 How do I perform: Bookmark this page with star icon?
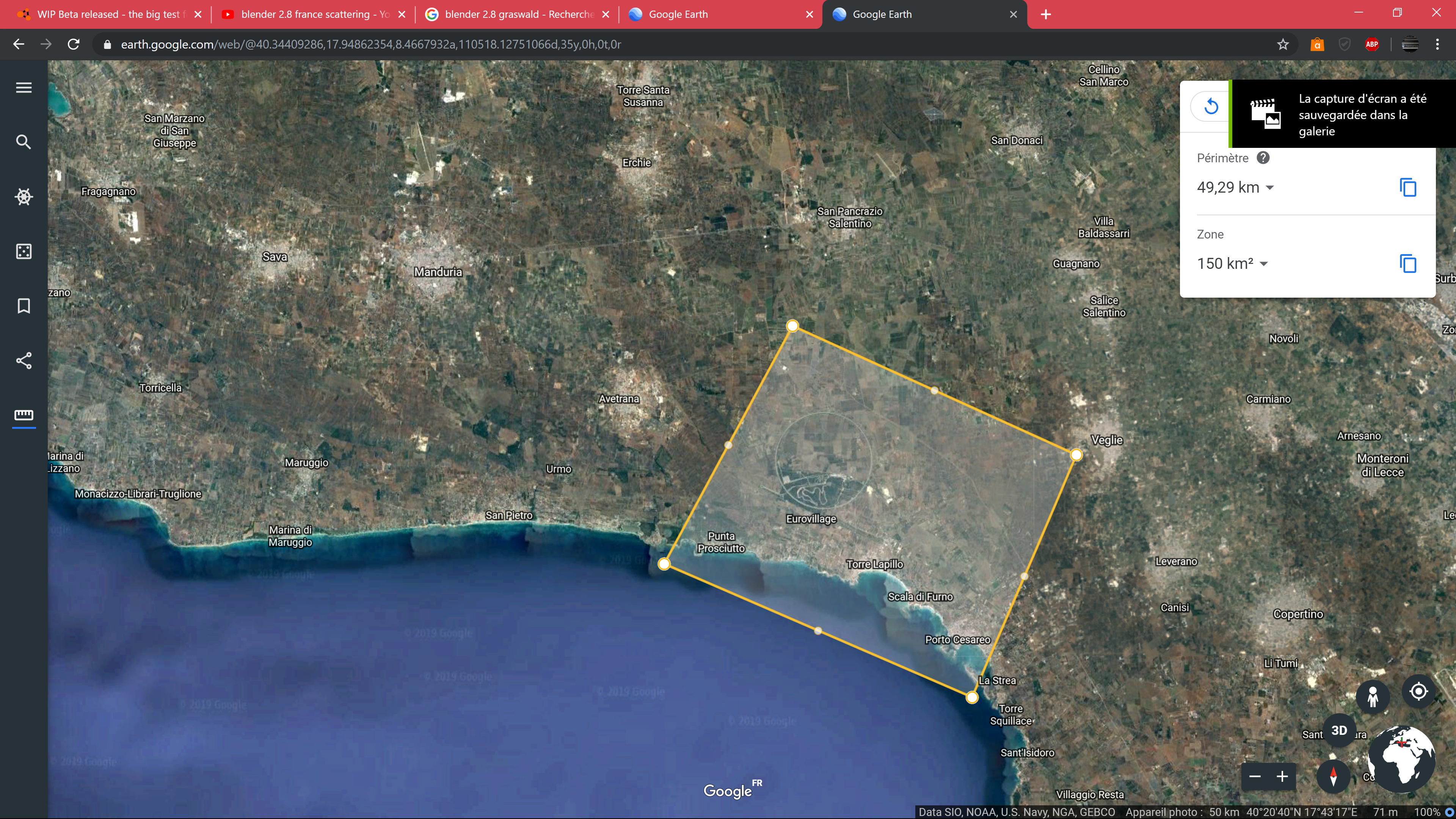1283,44
